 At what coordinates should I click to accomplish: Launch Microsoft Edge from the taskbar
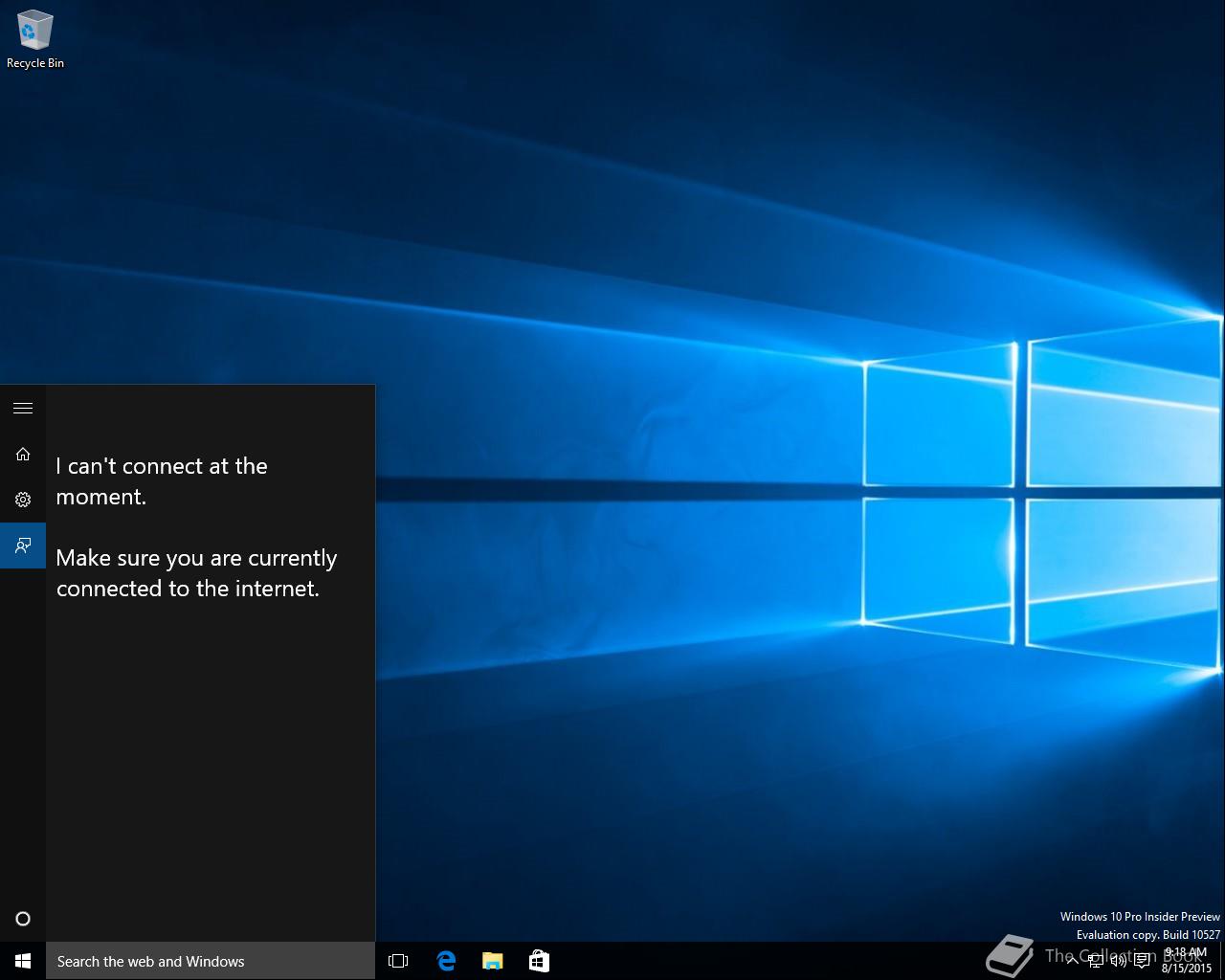coord(446,961)
